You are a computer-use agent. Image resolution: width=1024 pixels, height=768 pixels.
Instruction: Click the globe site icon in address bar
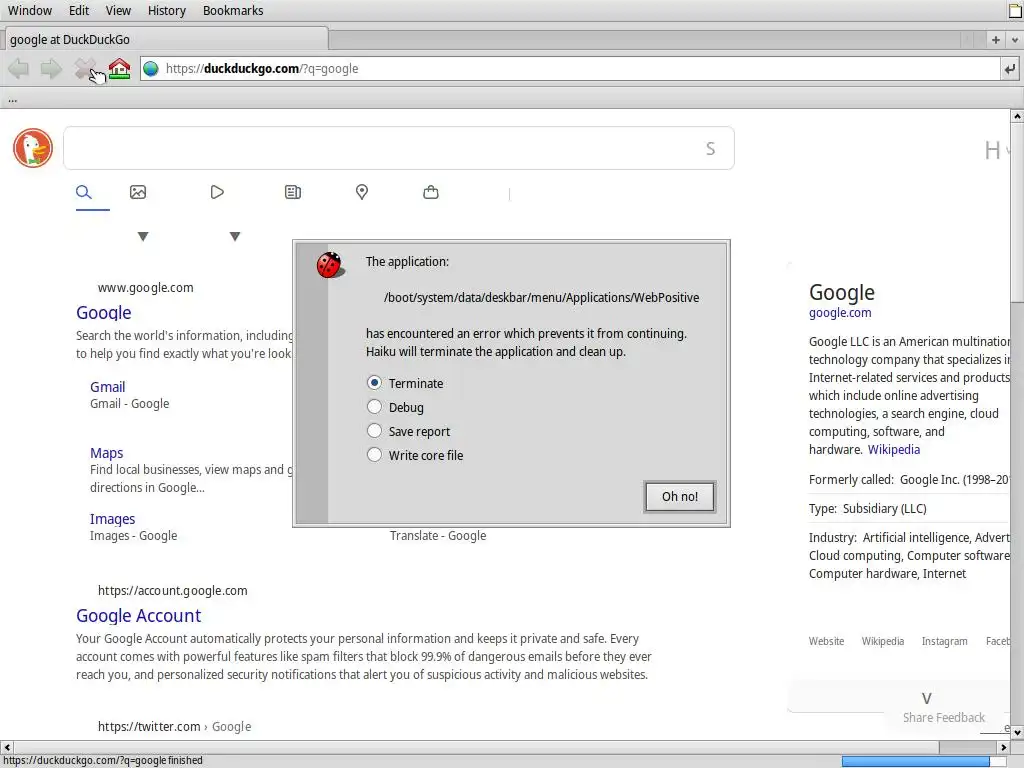(x=151, y=69)
